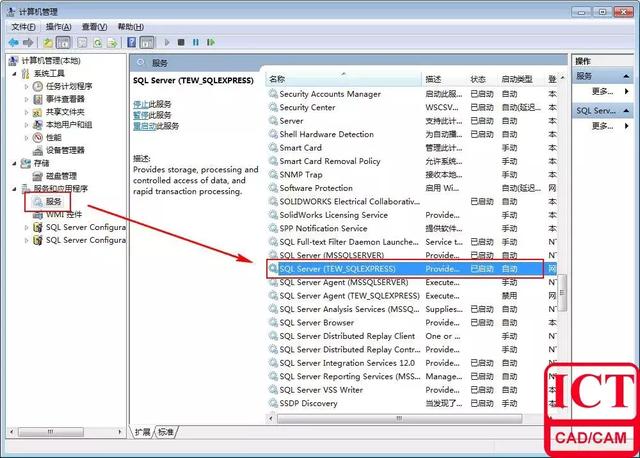
Task: Select 计算机管理(本地) root node
Action: pyautogui.click(x=51, y=61)
